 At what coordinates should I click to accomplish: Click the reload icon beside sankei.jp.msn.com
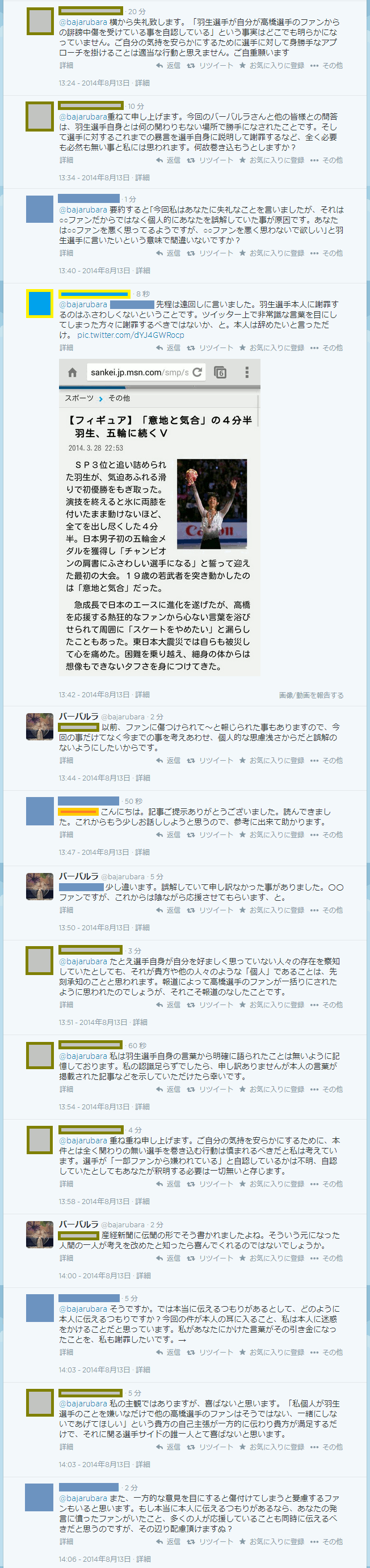pyautogui.click(x=197, y=372)
